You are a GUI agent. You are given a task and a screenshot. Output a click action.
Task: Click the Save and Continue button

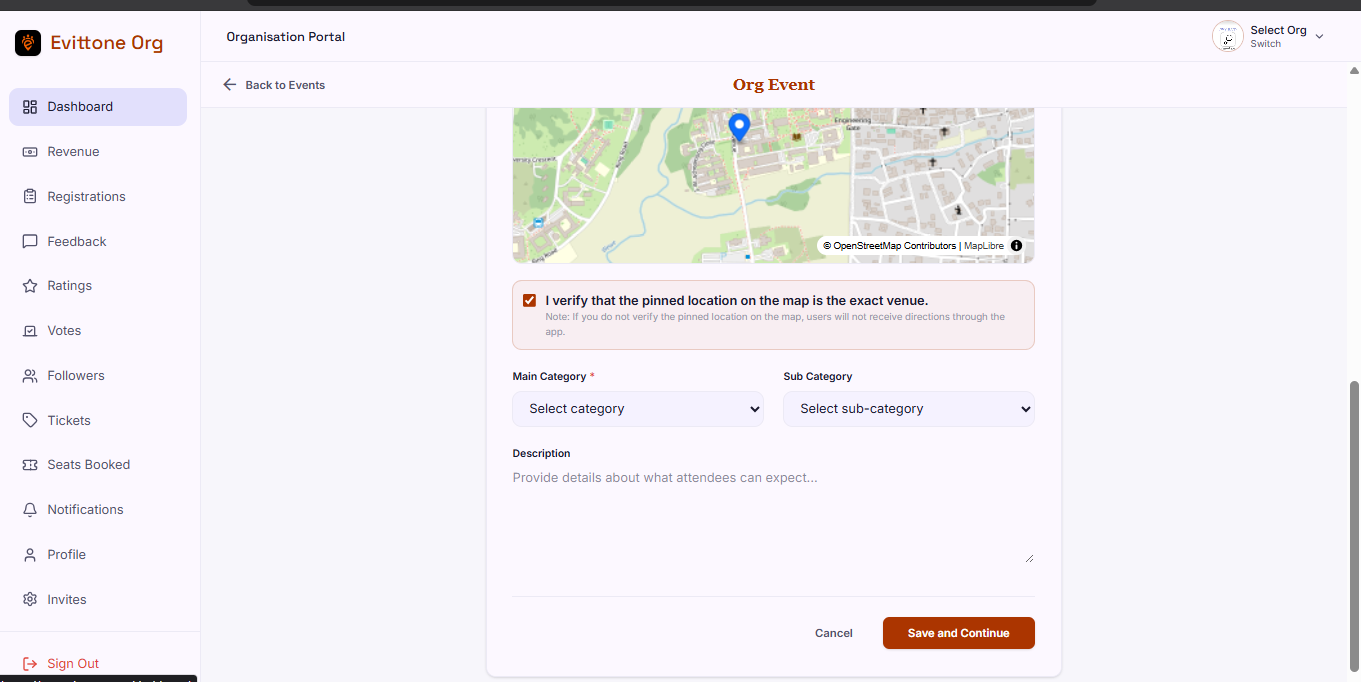click(x=959, y=633)
